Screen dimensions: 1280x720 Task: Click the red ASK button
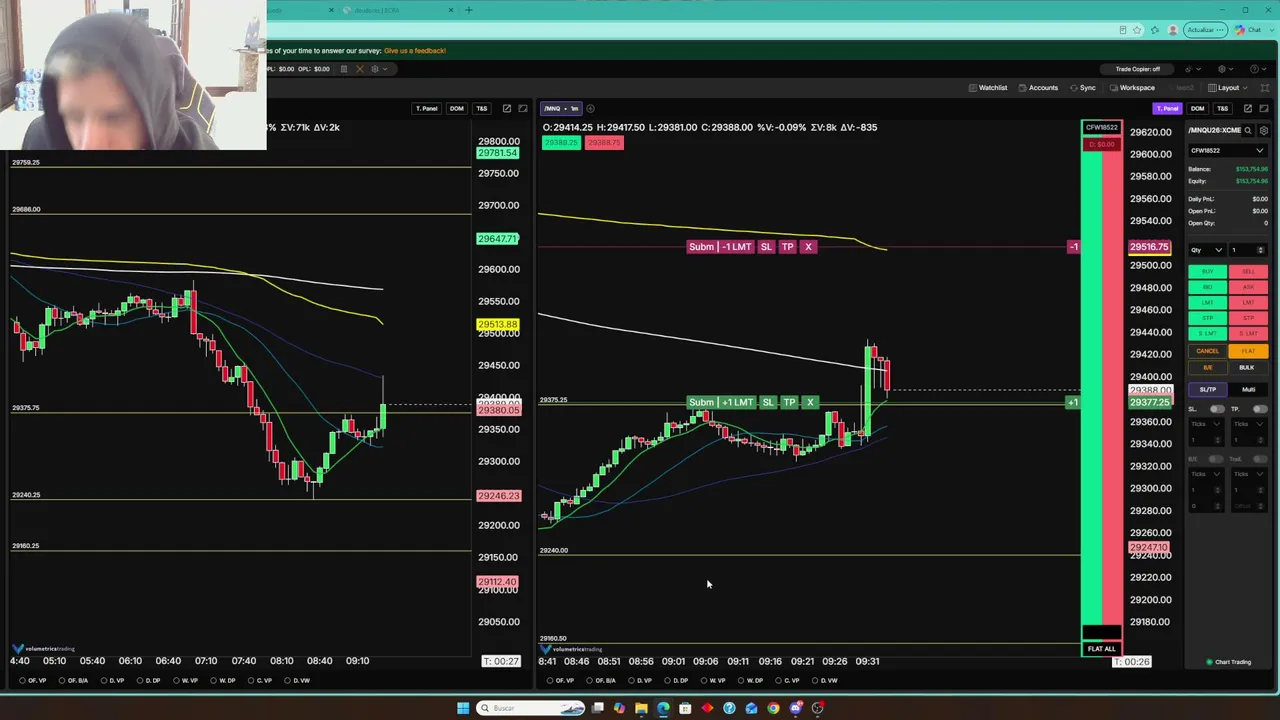[x=1248, y=287]
